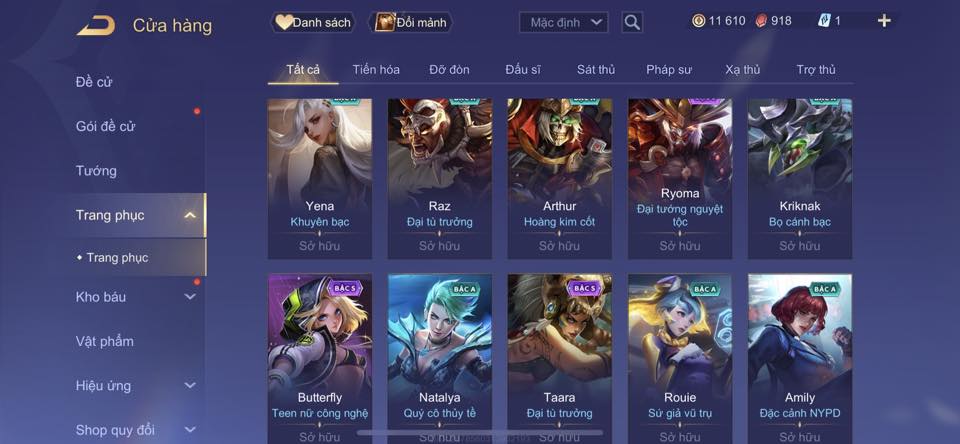The height and width of the screenshot is (444, 960).
Task: Collapse the Trang phục sidebar section
Action: 190,215
